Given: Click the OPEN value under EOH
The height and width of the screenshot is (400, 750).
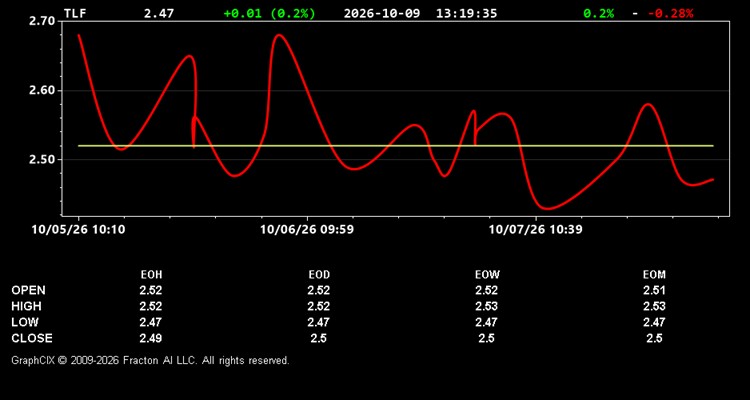Looking at the screenshot, I should [151, 290].
